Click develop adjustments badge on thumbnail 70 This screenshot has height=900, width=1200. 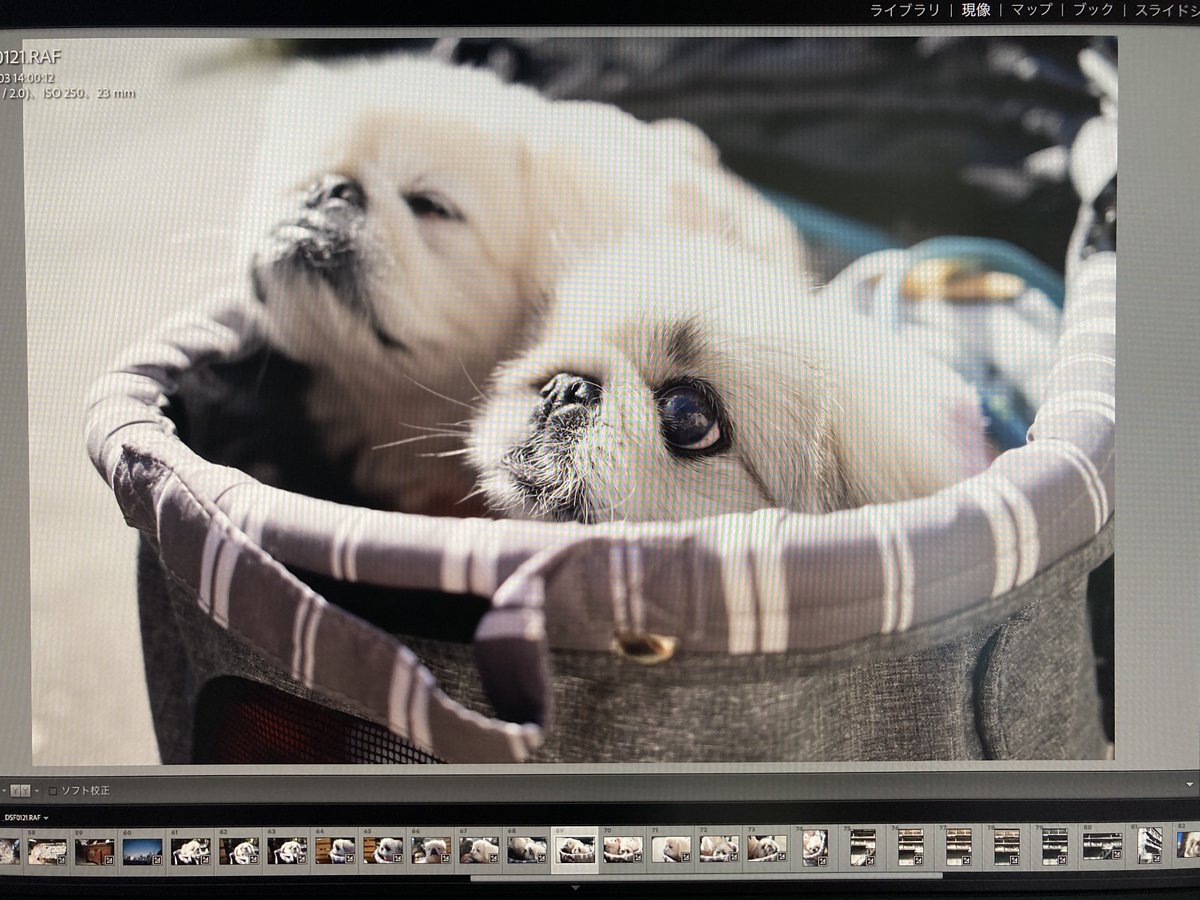(x=637, y=857)
